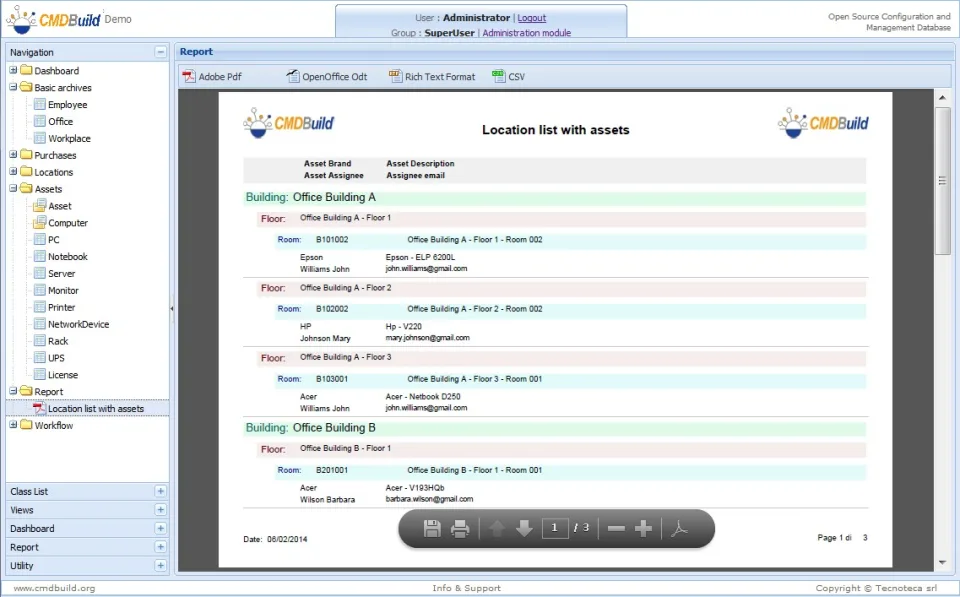
Task: Go to previous page with up arrow
Action: click(x=497, y=528)
